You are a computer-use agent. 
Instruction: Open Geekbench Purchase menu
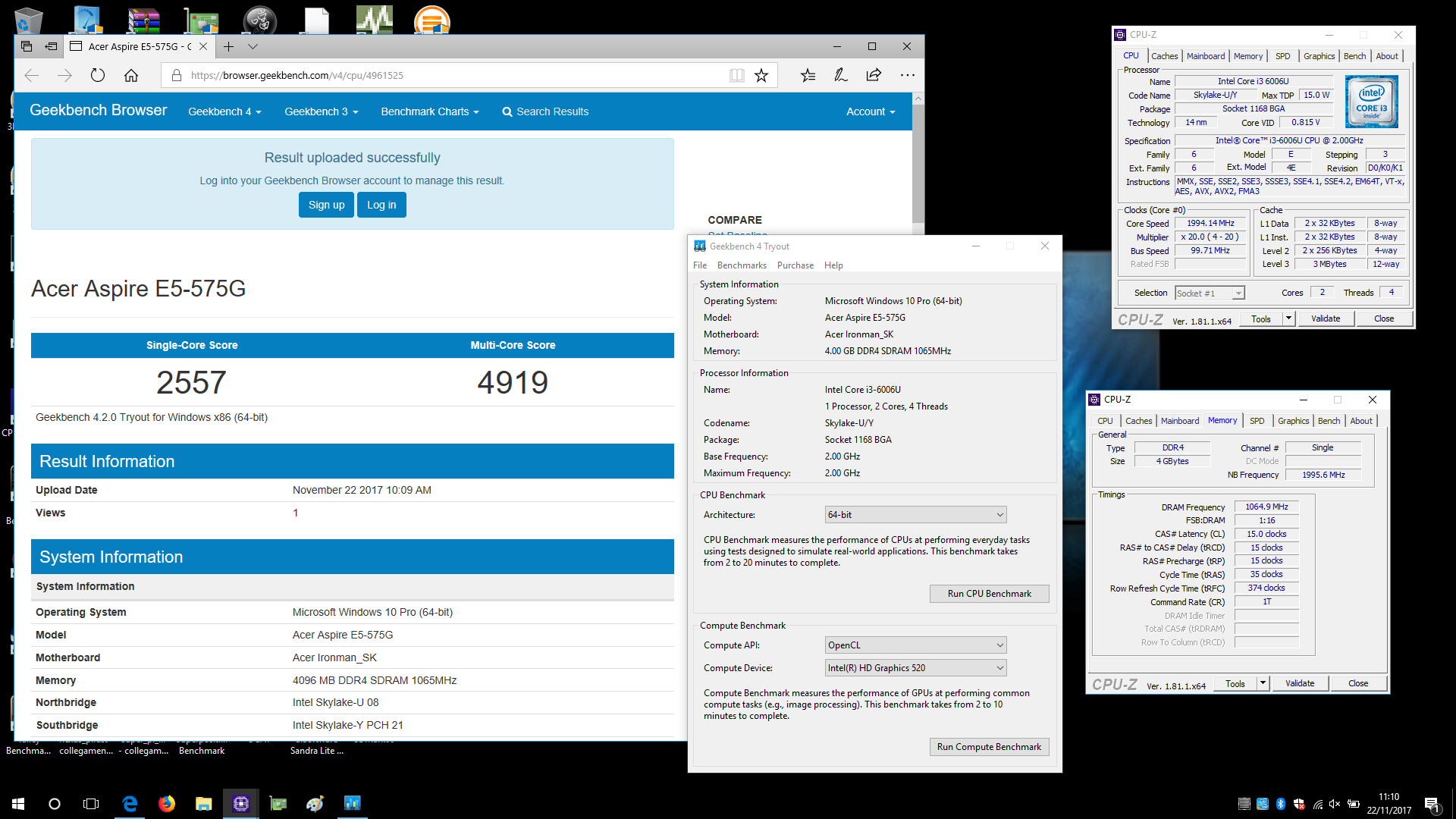[795, 265]
